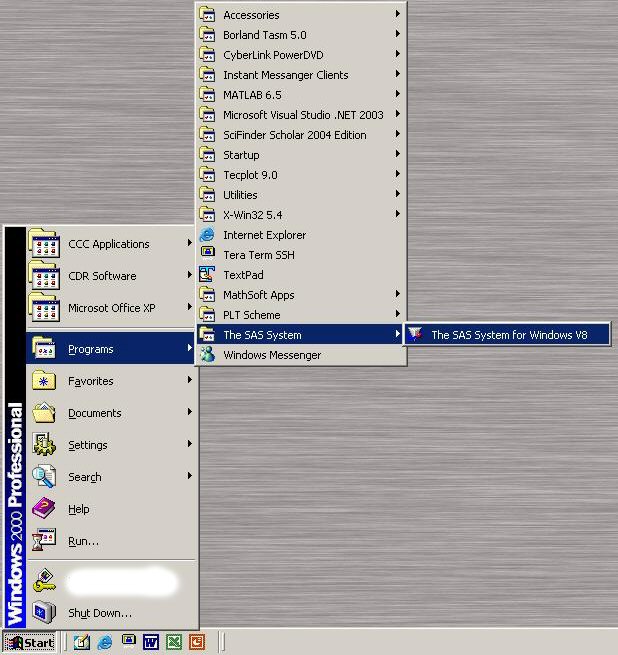Viewport: 618px width, 655px height.
Task: Select the Windows Messenger label
Action: [272, 355]
